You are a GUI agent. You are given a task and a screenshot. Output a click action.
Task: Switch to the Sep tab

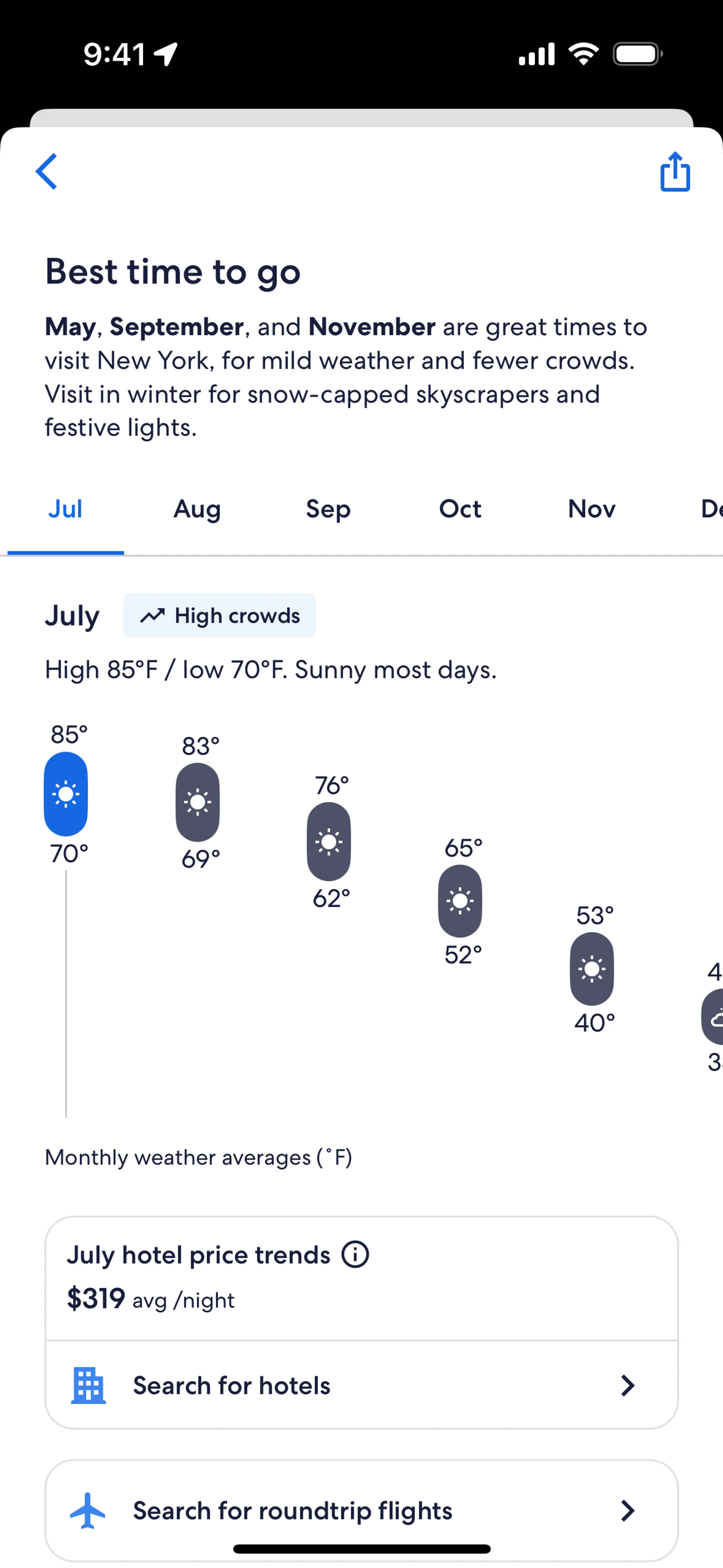[329, 509]
